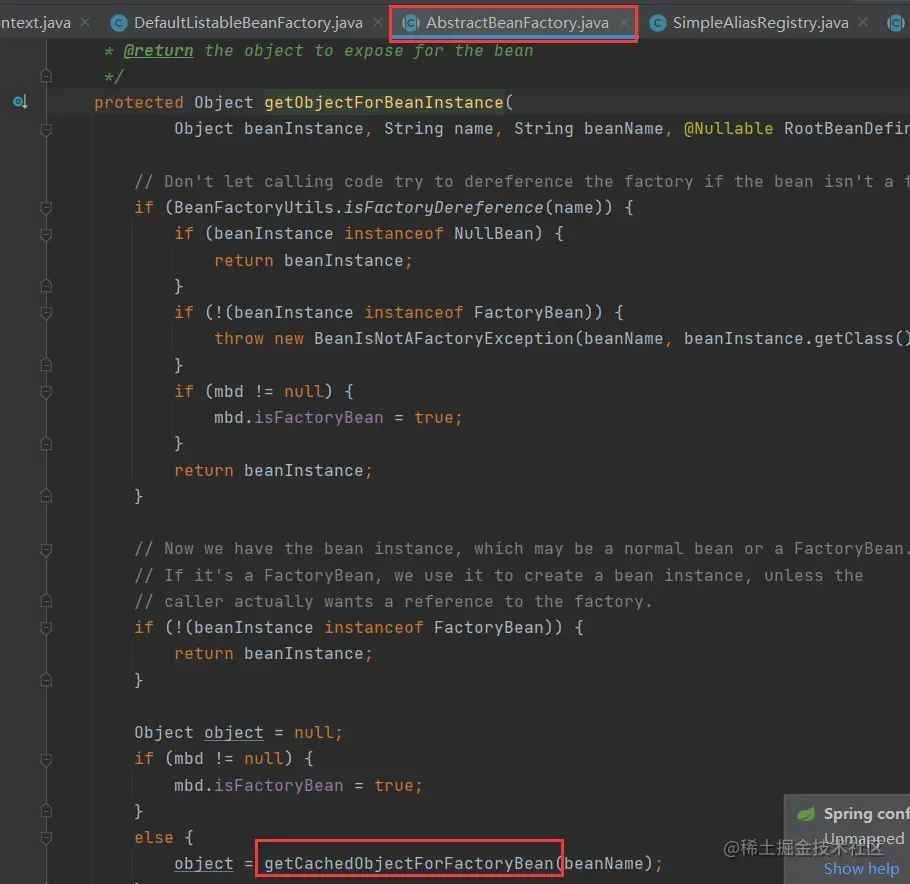Collapse the if block below the 'caller actually wants' comment

tap(46, 627)
